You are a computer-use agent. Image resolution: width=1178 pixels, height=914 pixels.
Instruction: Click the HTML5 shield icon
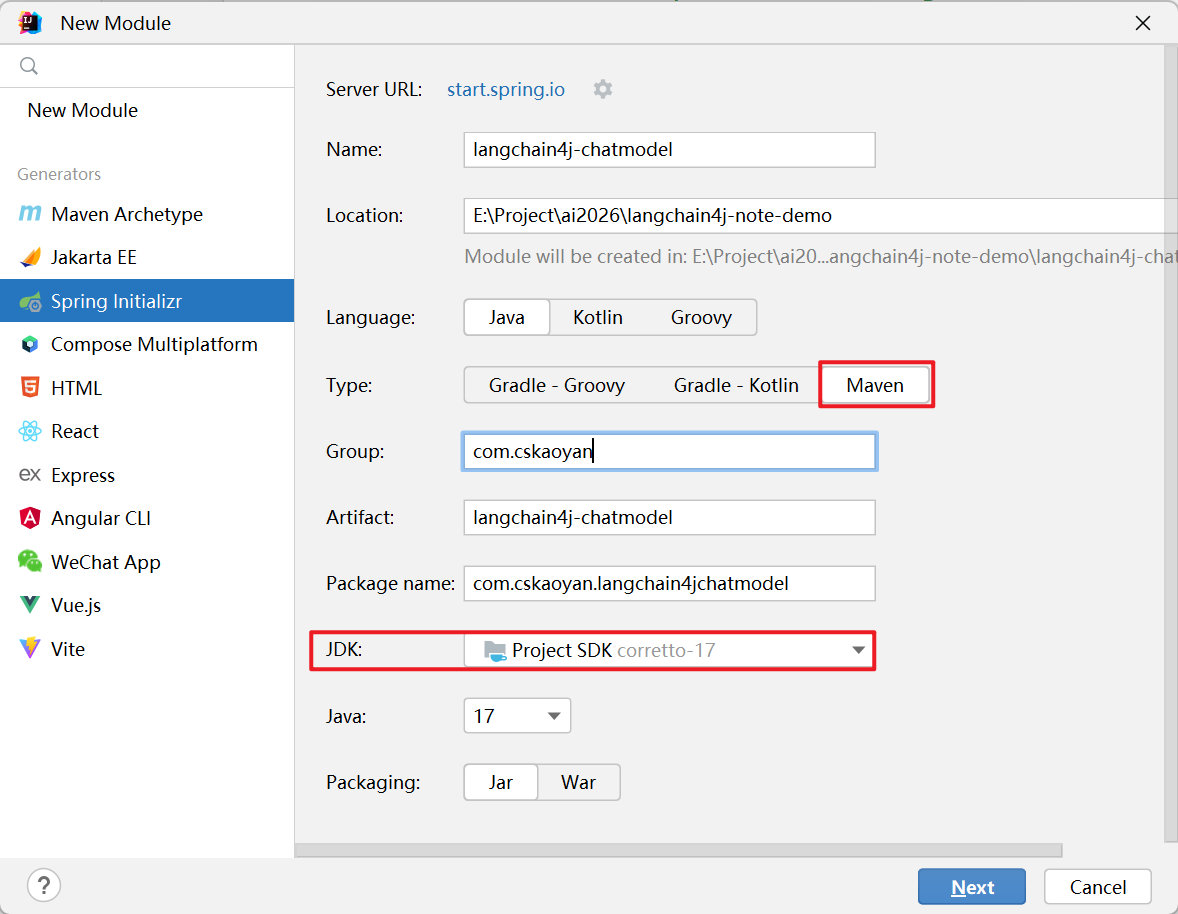point(30,388)
